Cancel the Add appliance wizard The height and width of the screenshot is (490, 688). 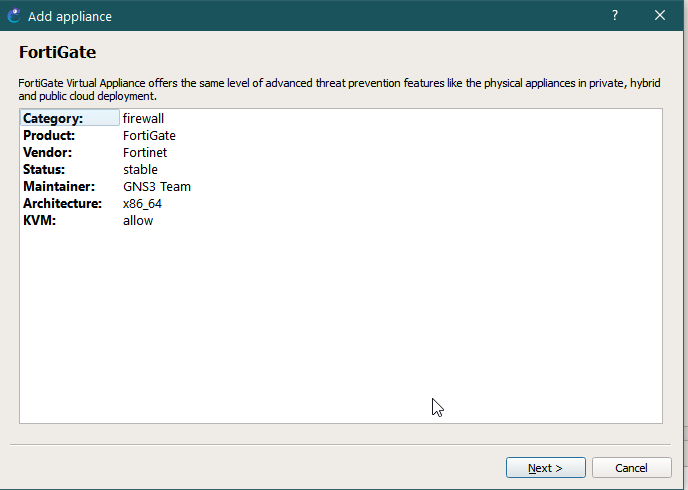click(x=631, y=468)
